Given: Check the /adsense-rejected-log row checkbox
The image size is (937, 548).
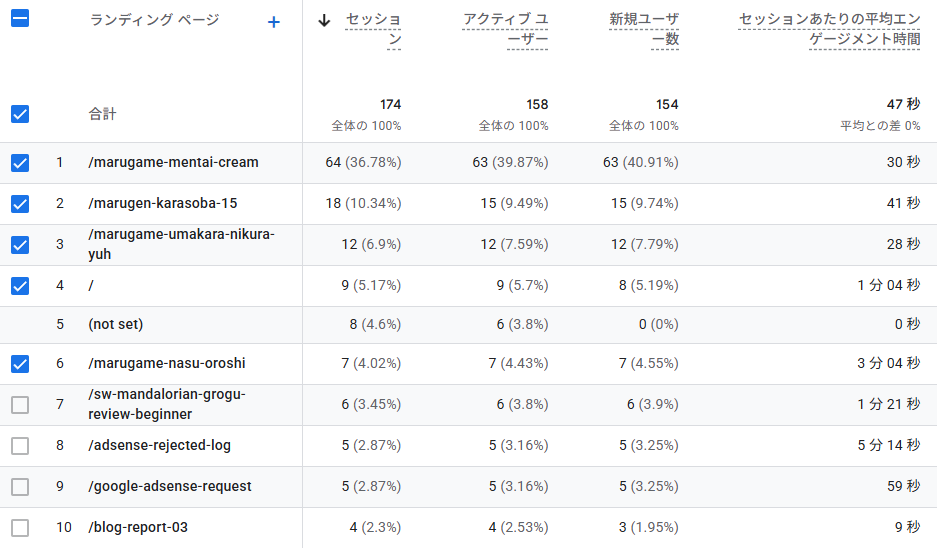Looking at the screenshot, I should click(20, 445).
